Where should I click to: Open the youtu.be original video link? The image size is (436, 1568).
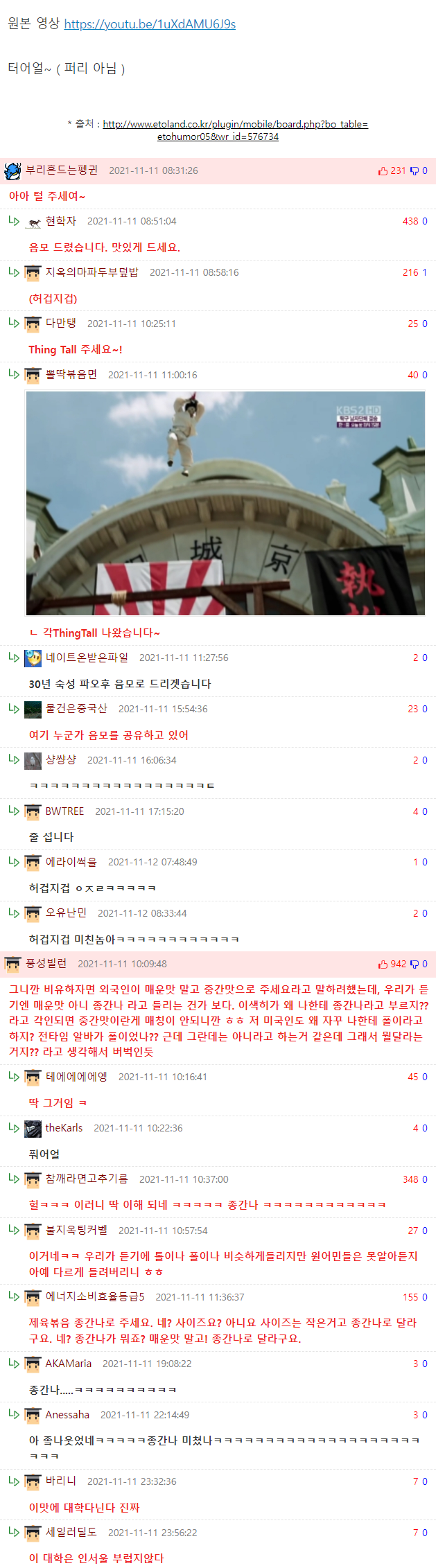pyautogui.click(x=150, y=24)
